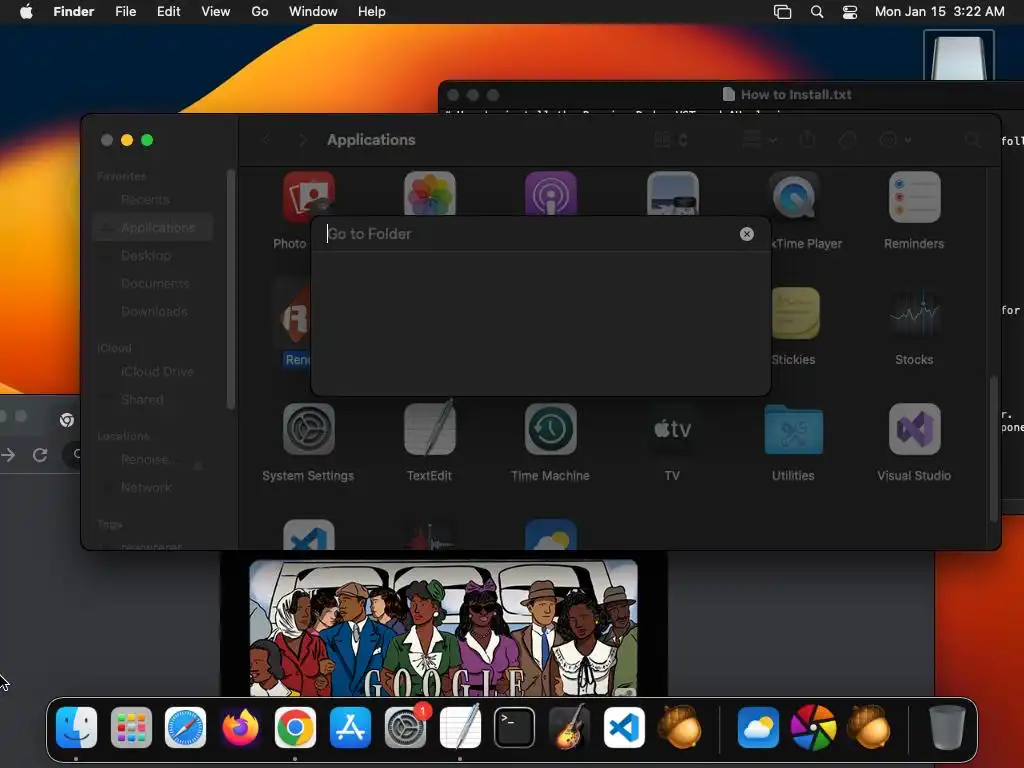
Task: Open the Visual Studio app icon
Action: click(x=914, y=429)
